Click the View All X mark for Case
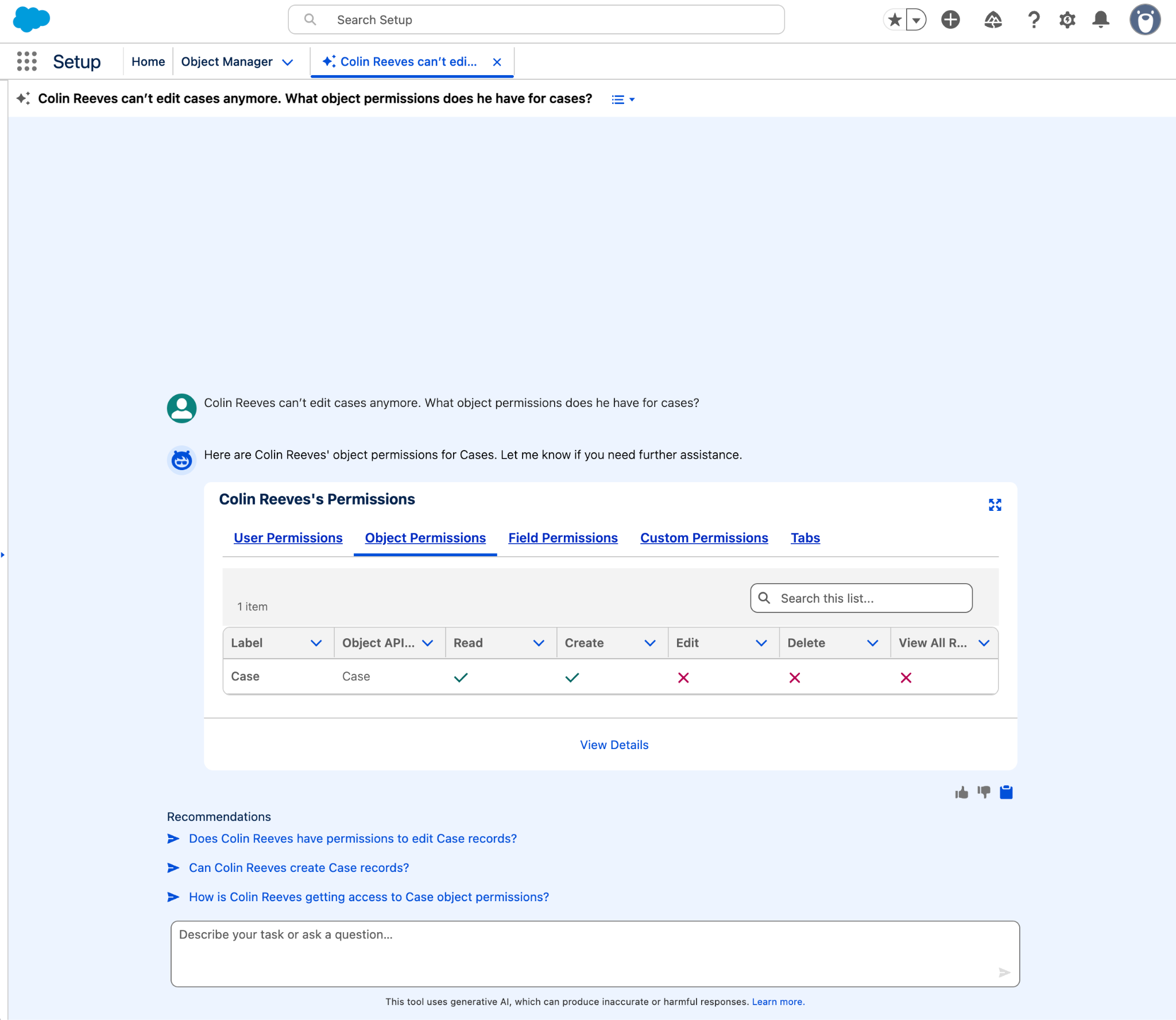This screenshot has height=1020, width=1176. click(906, 678)
